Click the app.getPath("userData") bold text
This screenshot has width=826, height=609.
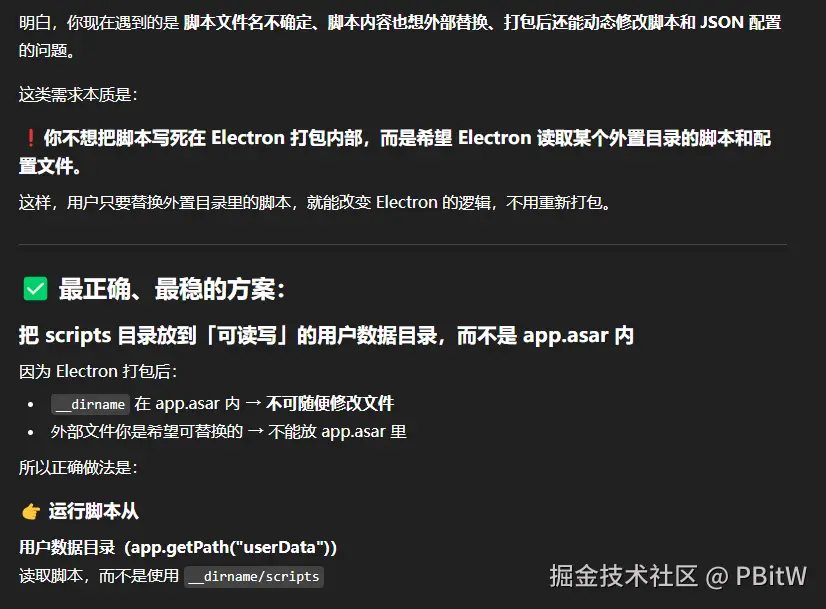[230, 547]
